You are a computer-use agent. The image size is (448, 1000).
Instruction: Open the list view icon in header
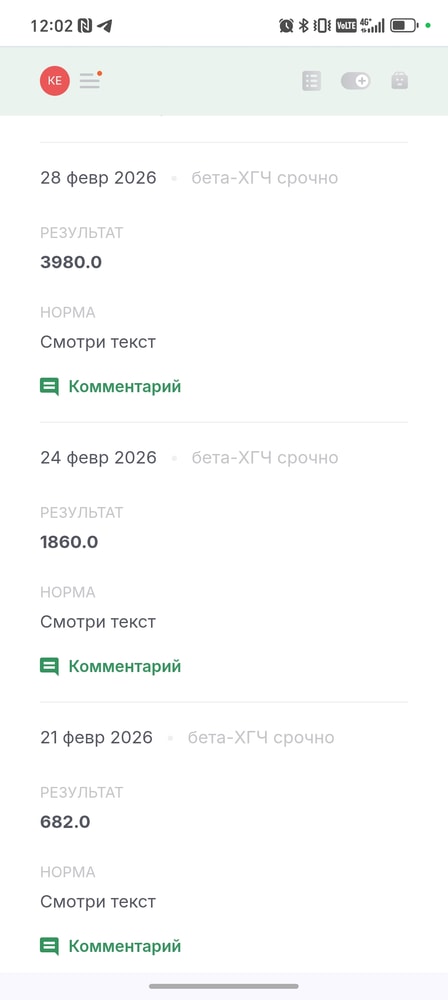[311, 81]
